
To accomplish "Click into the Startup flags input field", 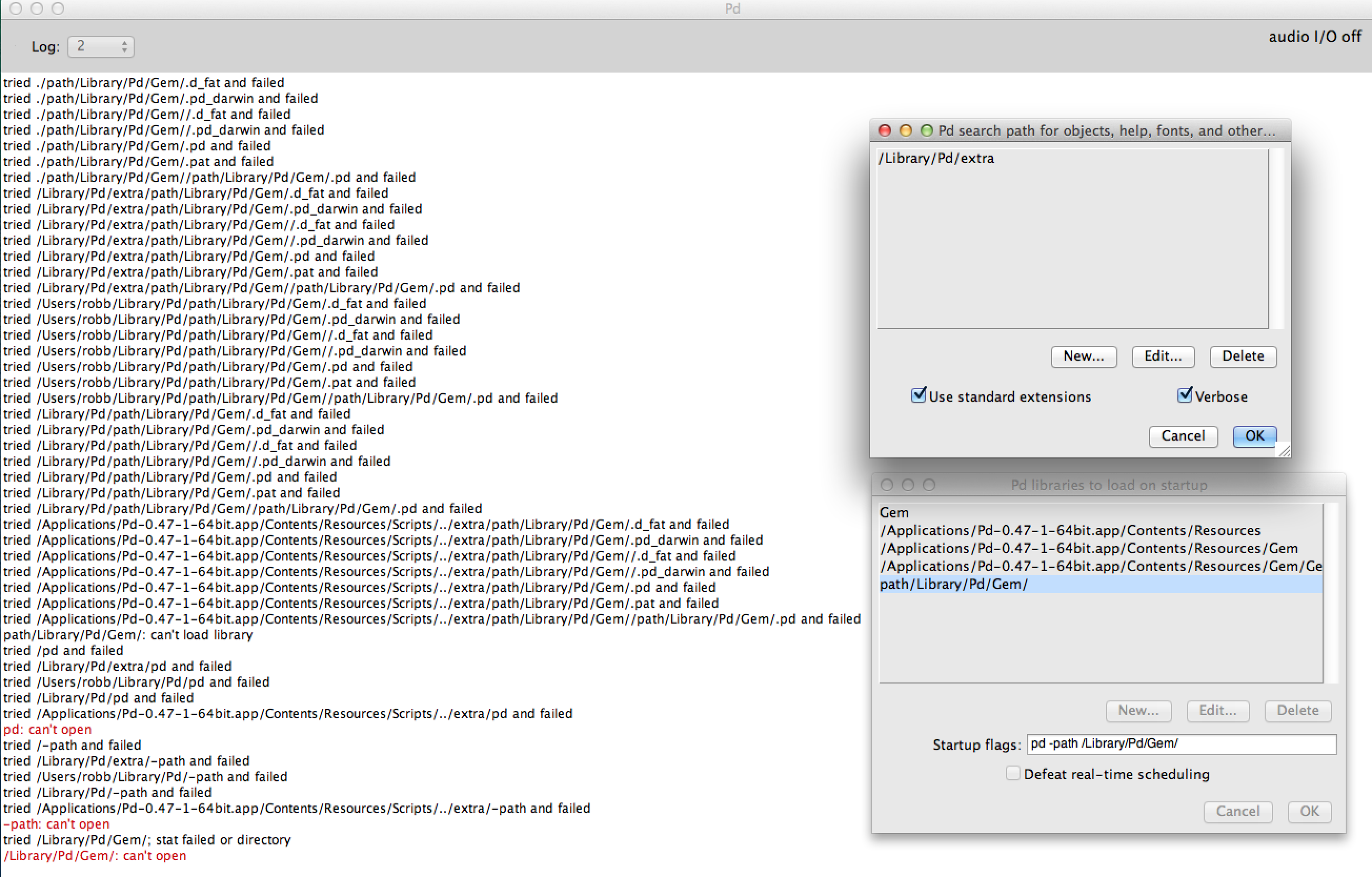I will (x=1182, y=745).
